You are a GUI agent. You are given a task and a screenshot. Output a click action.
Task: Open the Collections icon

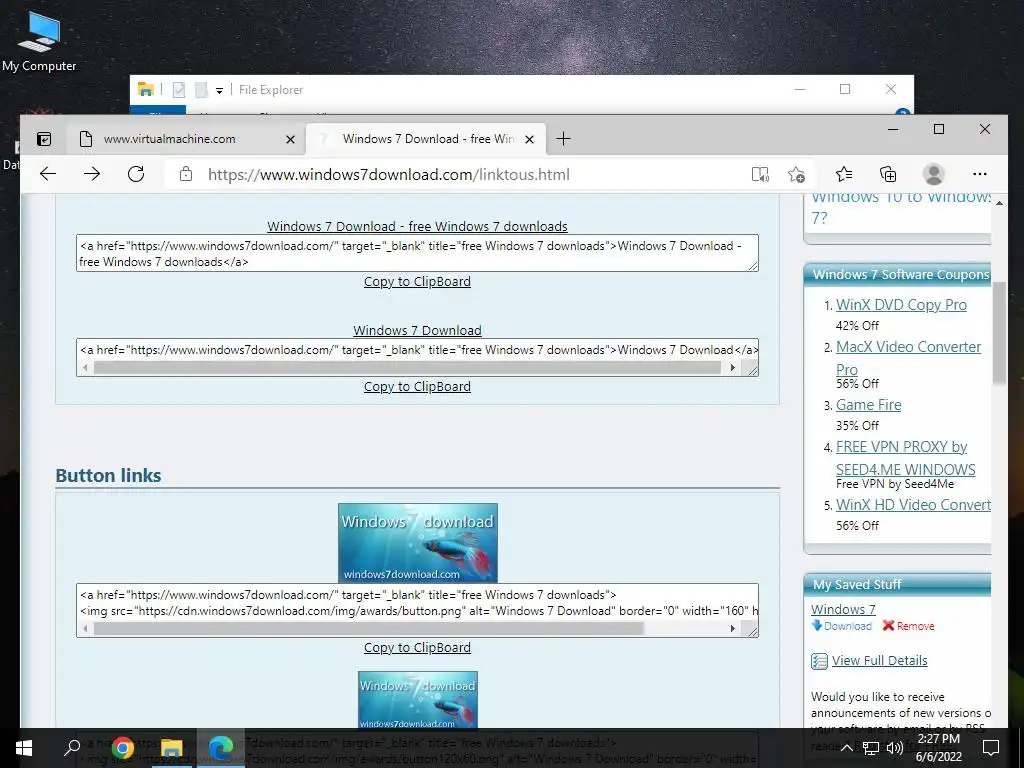point(888,174)
